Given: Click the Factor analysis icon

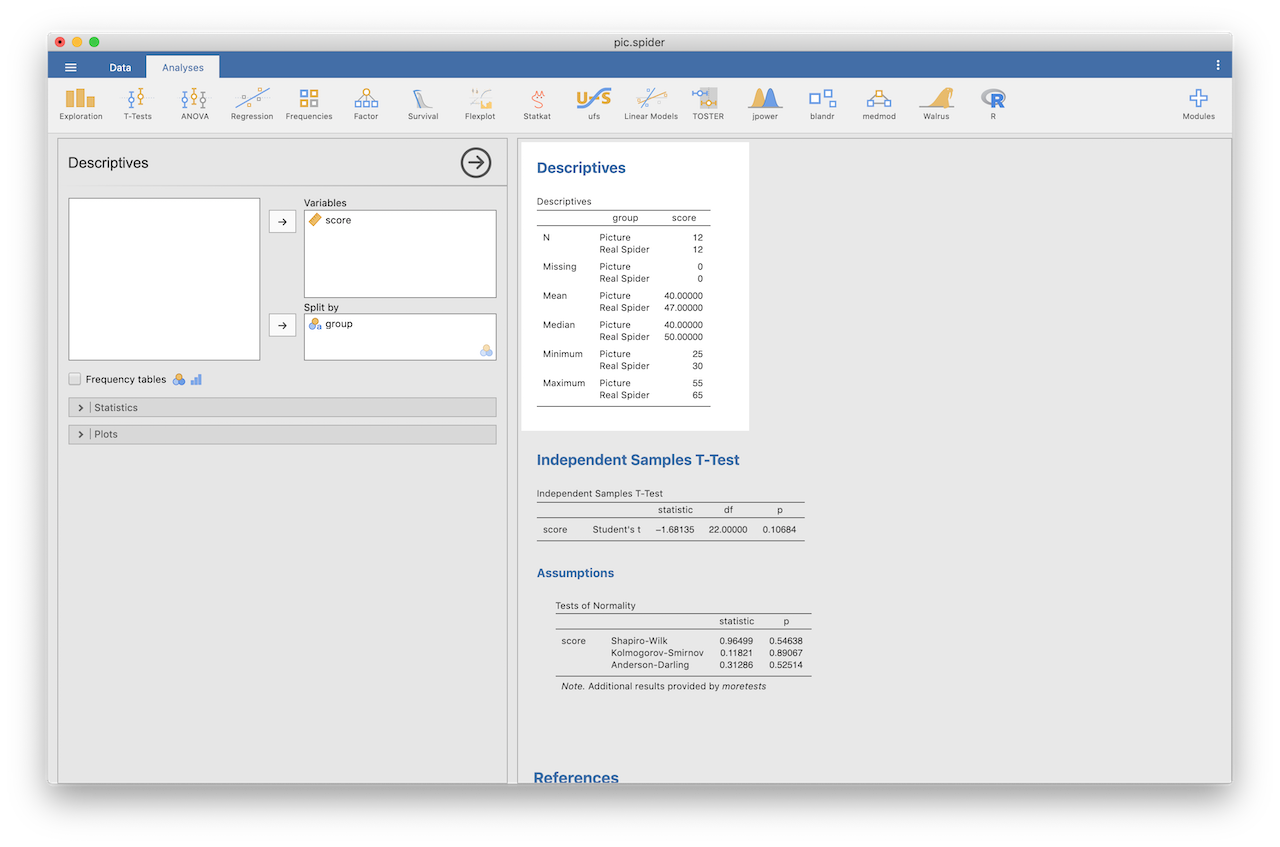Looking at the screenshot, I should click(x=366, y=103).
